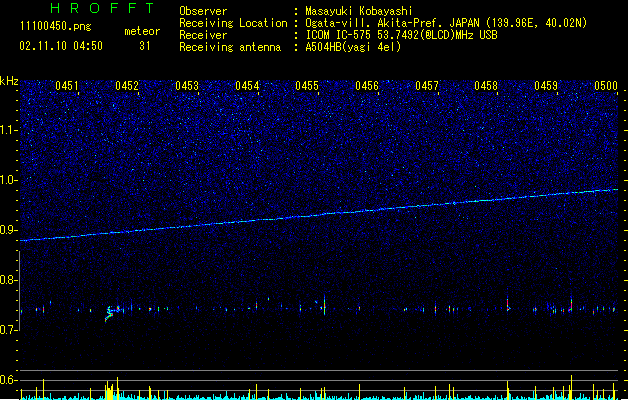Click the 0.9 frequency axis label
Image resolution: width=629 pixels, height=400 pixels.
coord(8,230)
